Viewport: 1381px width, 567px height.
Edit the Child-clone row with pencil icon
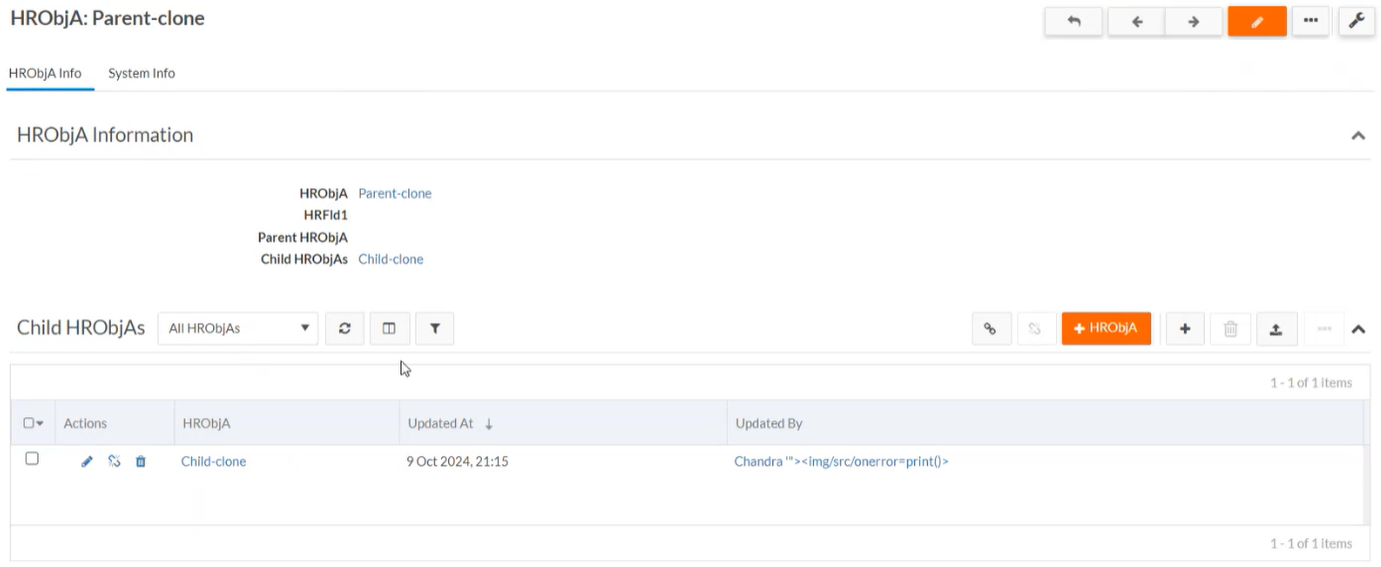[x=87, y=461]
